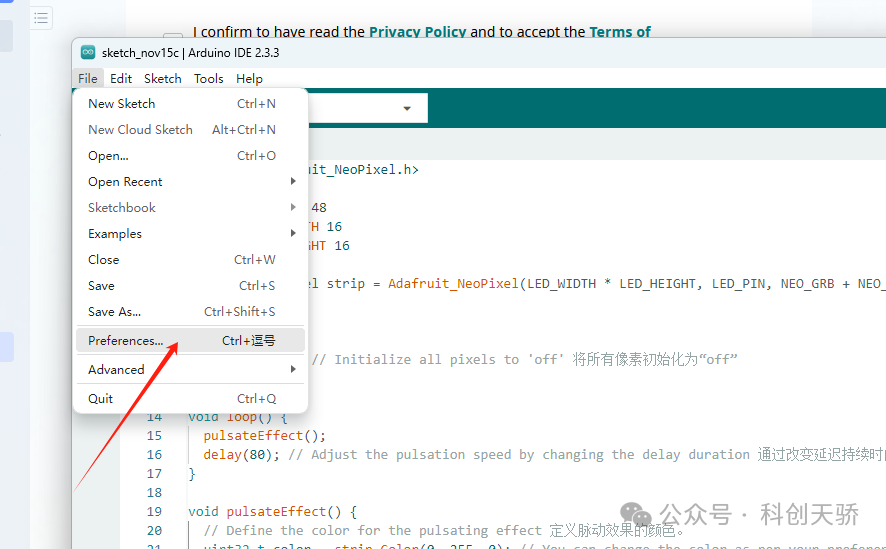Choose Open... in the File menu

[108, 156]
